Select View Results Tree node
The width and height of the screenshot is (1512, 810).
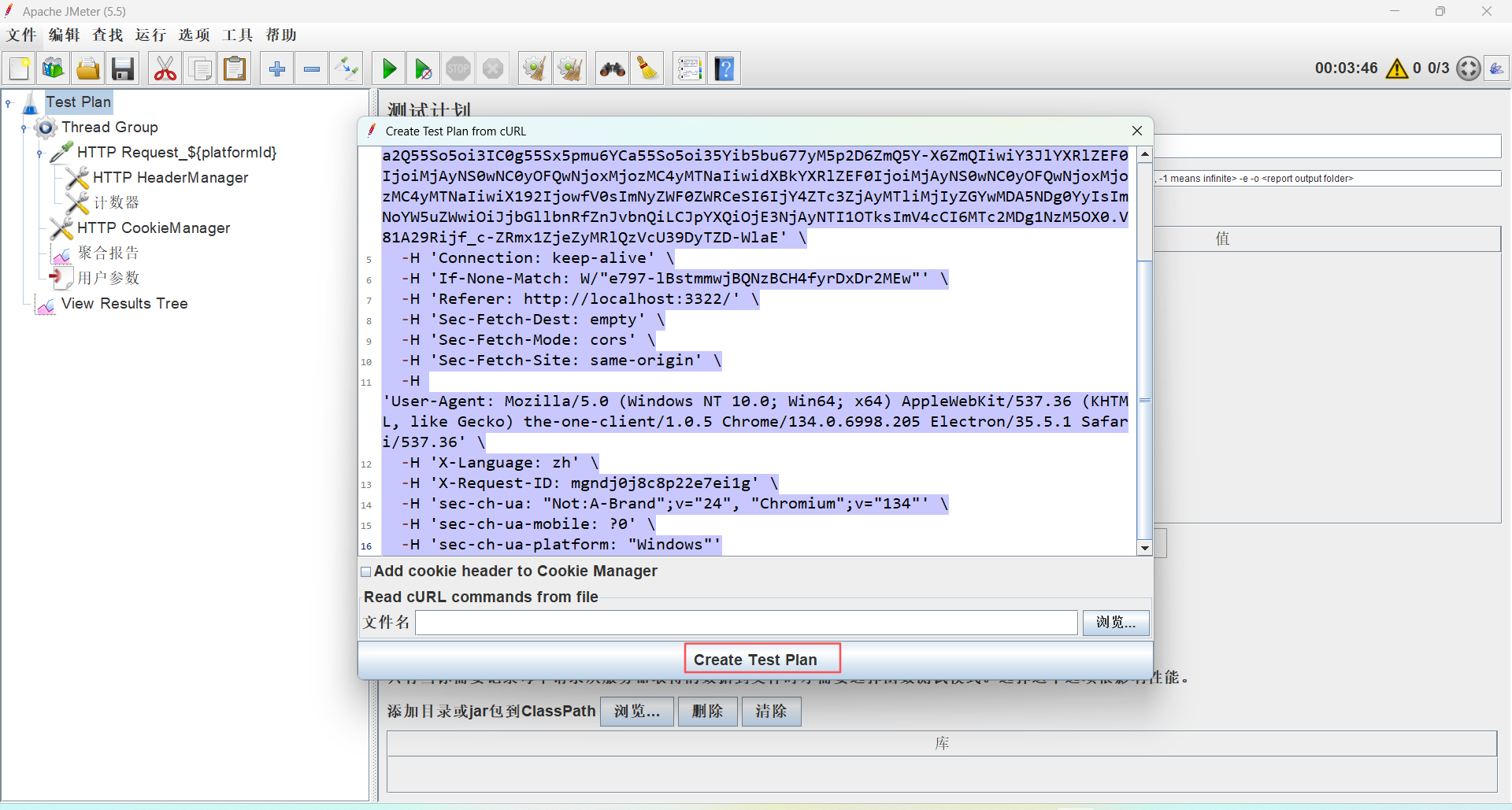[x=124, y=304]
